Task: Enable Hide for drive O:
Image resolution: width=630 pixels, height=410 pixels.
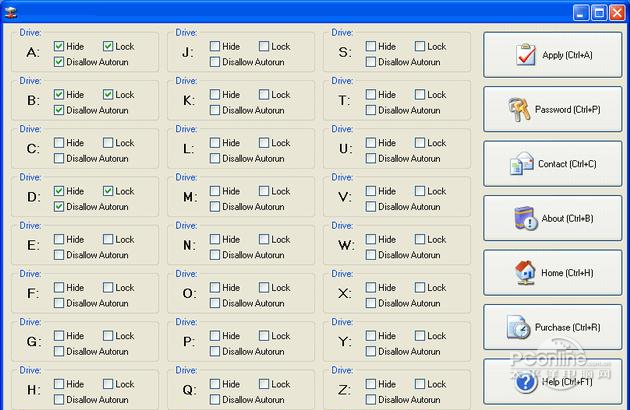Action: (x=215, y=287)
